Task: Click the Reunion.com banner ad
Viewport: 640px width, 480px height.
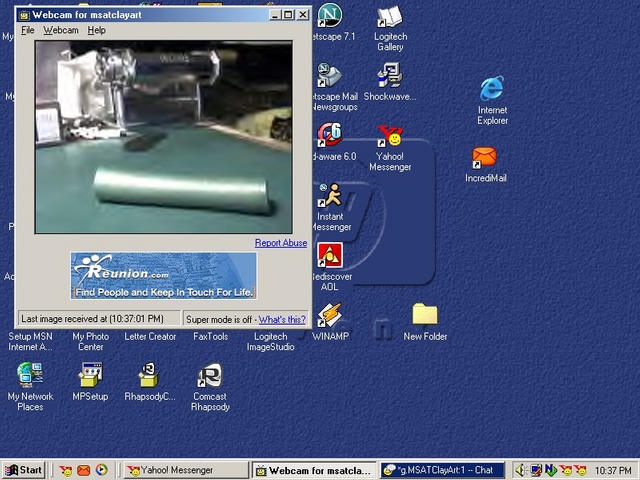Action: pos(163,276)
